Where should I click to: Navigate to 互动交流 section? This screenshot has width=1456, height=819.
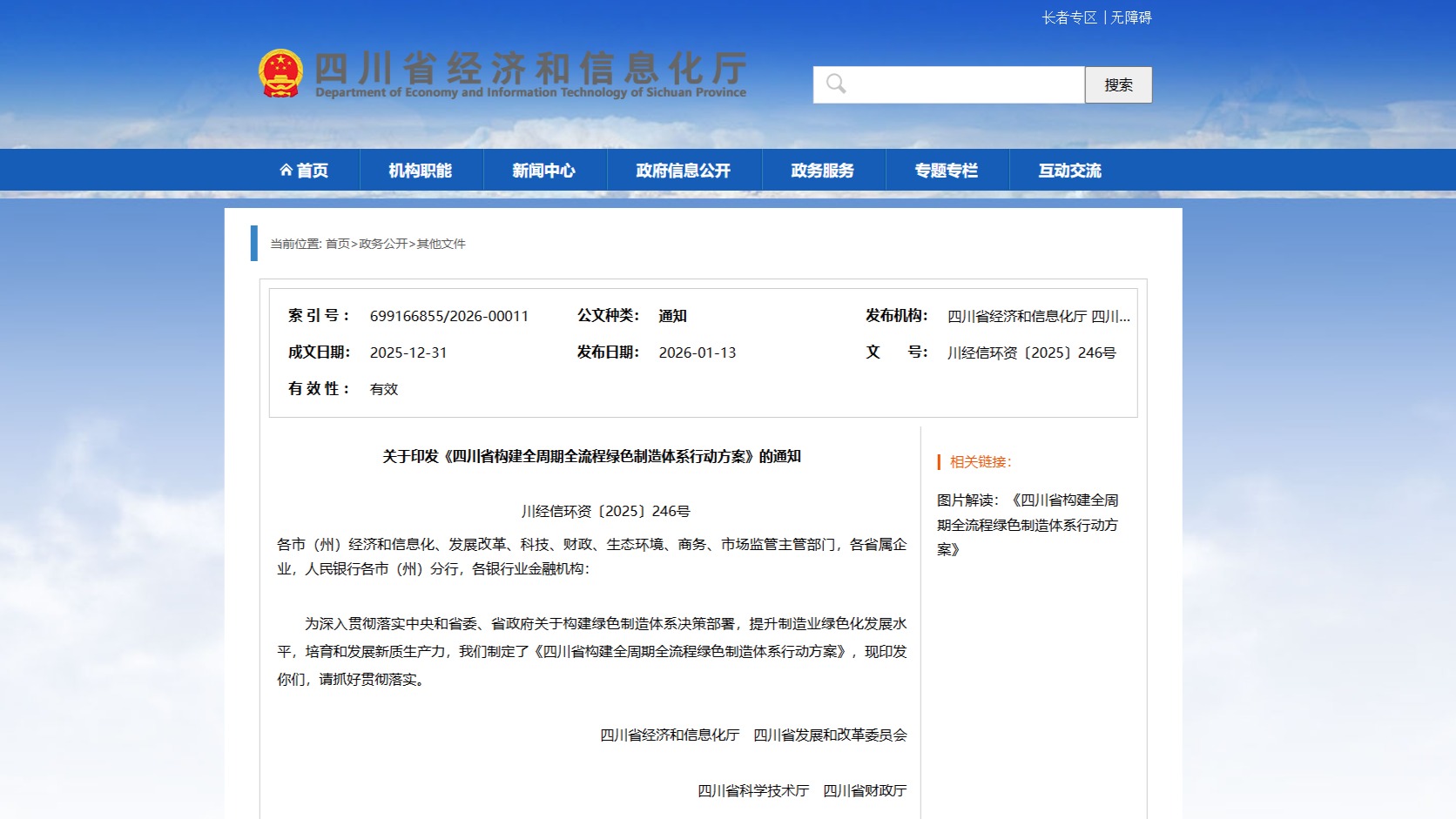1070,171
